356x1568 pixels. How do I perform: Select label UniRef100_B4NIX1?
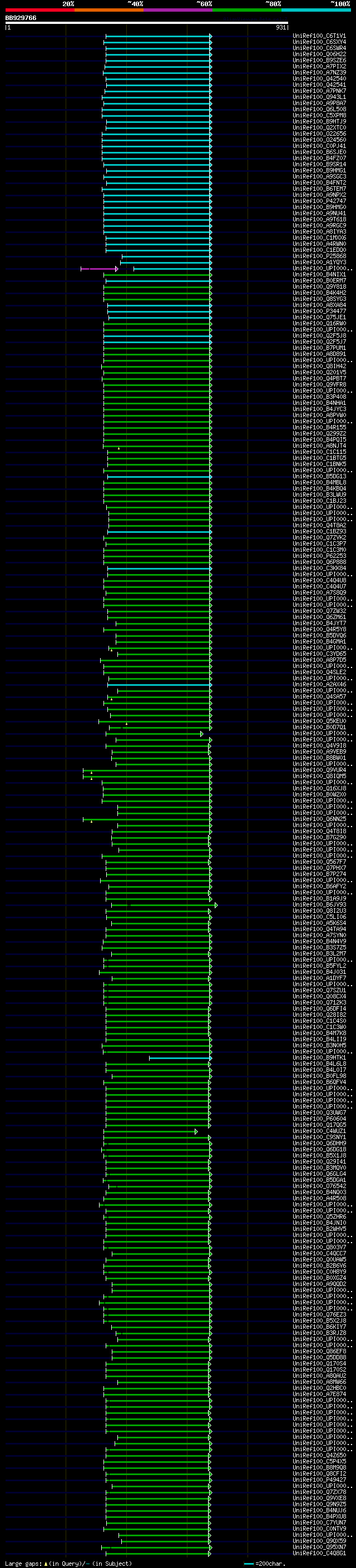point(319,275)
